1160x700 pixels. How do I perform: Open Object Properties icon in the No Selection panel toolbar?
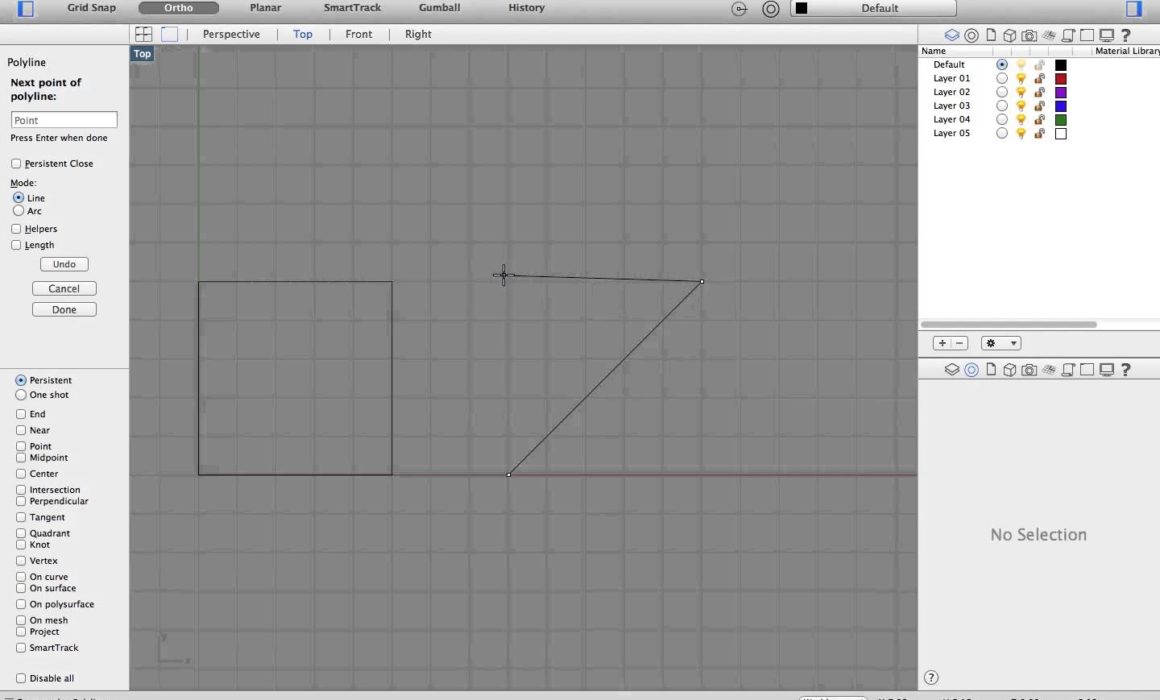971,369
